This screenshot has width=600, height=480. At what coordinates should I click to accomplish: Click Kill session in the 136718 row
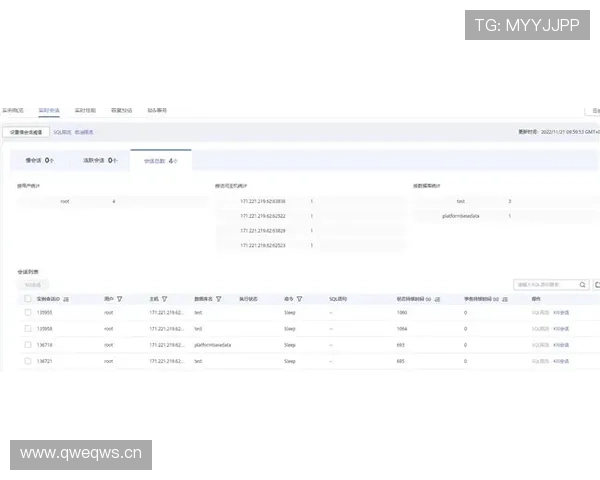click(561, 345)
